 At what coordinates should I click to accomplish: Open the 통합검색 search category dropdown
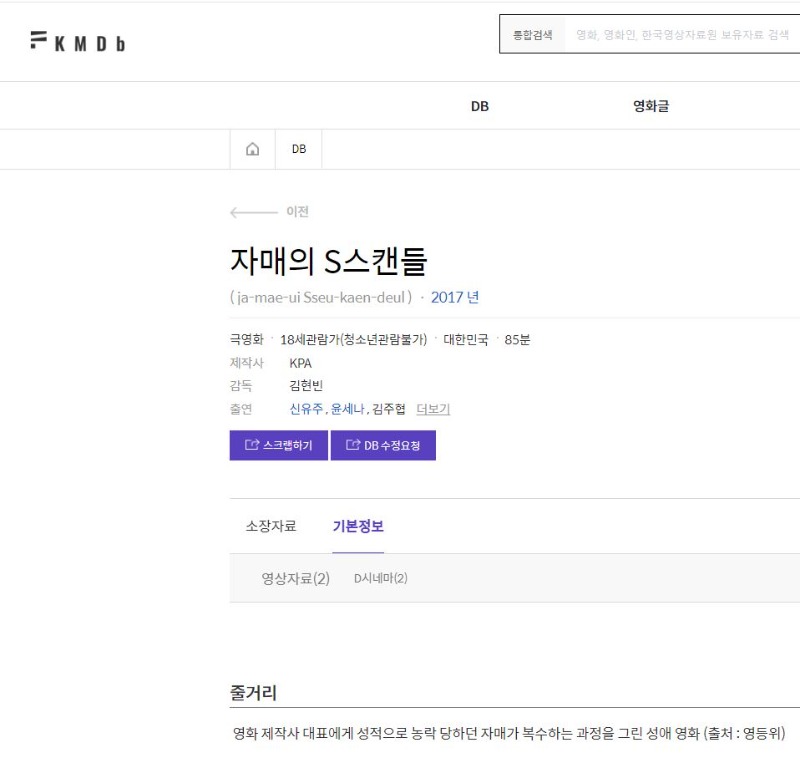click(x=532, y=35)
